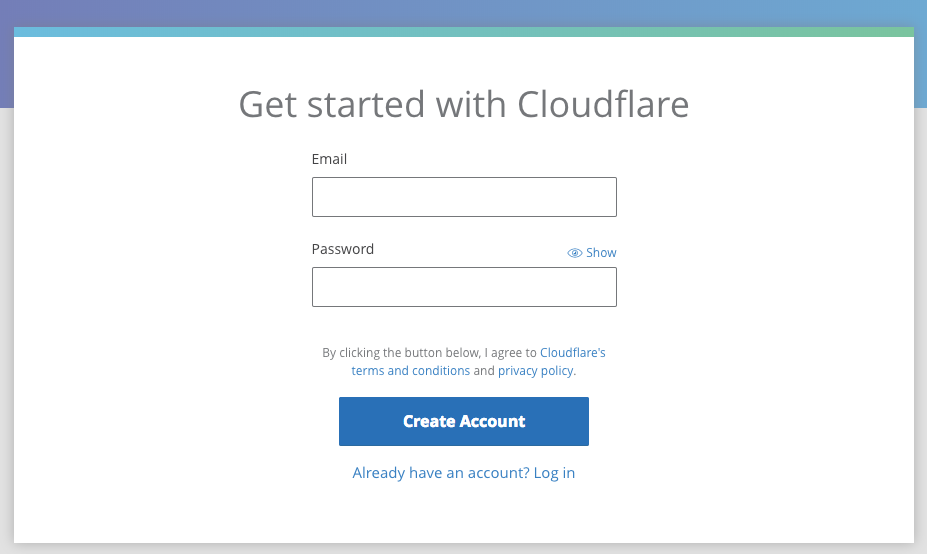This screenshot has height=554, width=927.
Task: Open the privacy policy link
Action: click(535, 371)
